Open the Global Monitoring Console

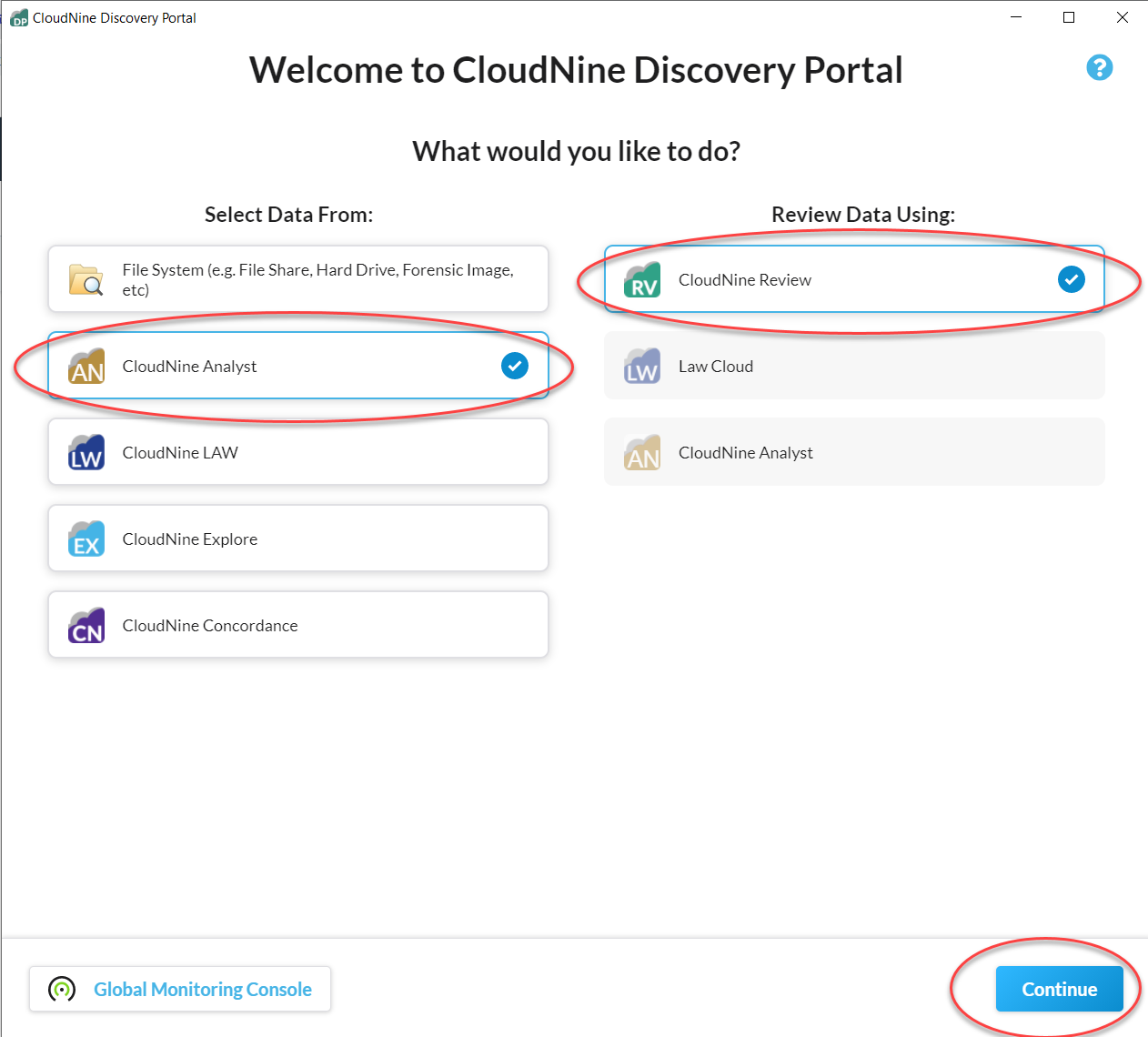point(180,989)
